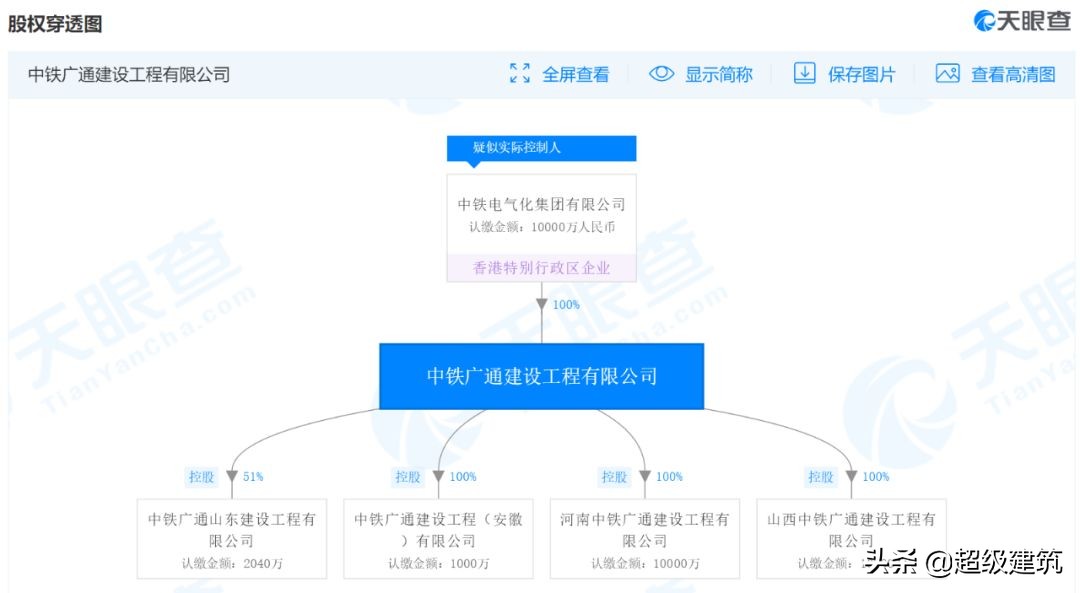The width and height of the screenshot is (1080, 593).
Task: Click the 100% ownership label above main company
Action: [567, 305]
